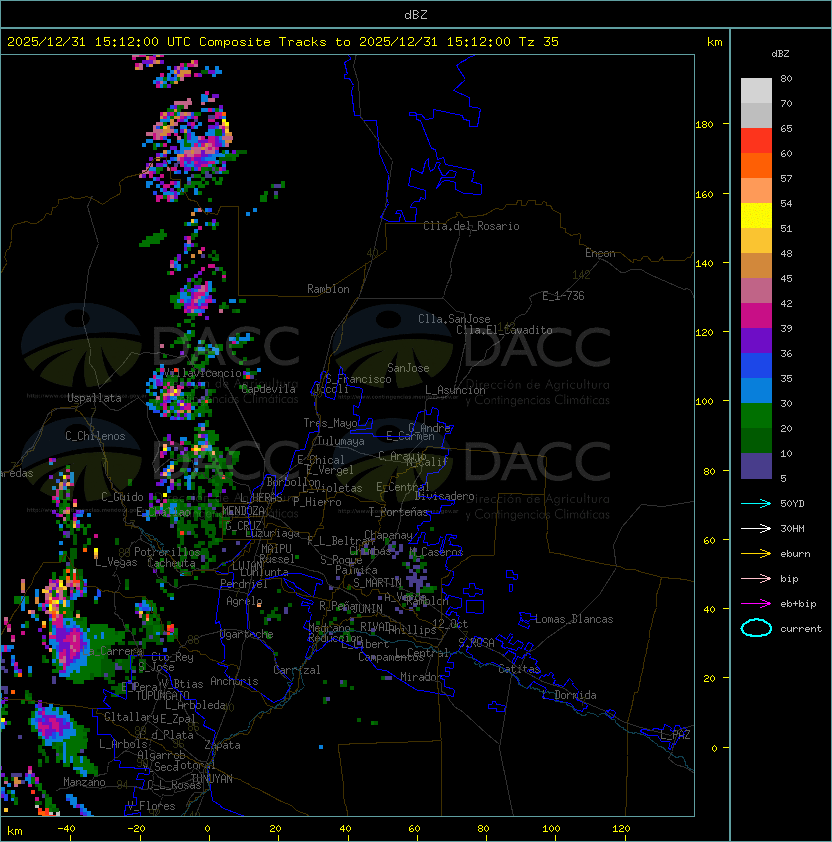This screenshot has height=842, width=832.
Task: Click the strong magenta storm cell near La_Carrera
Action: pos(69,644)
